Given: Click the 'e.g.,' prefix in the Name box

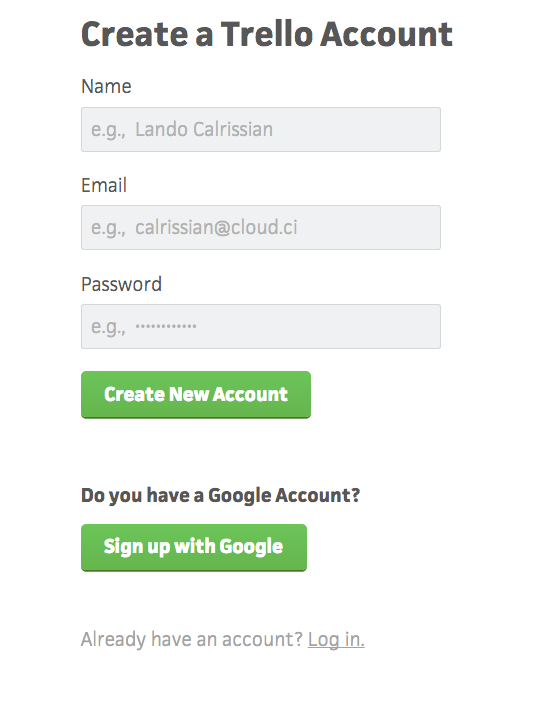Looking at the screenshot, I should [x=109, y=131].
